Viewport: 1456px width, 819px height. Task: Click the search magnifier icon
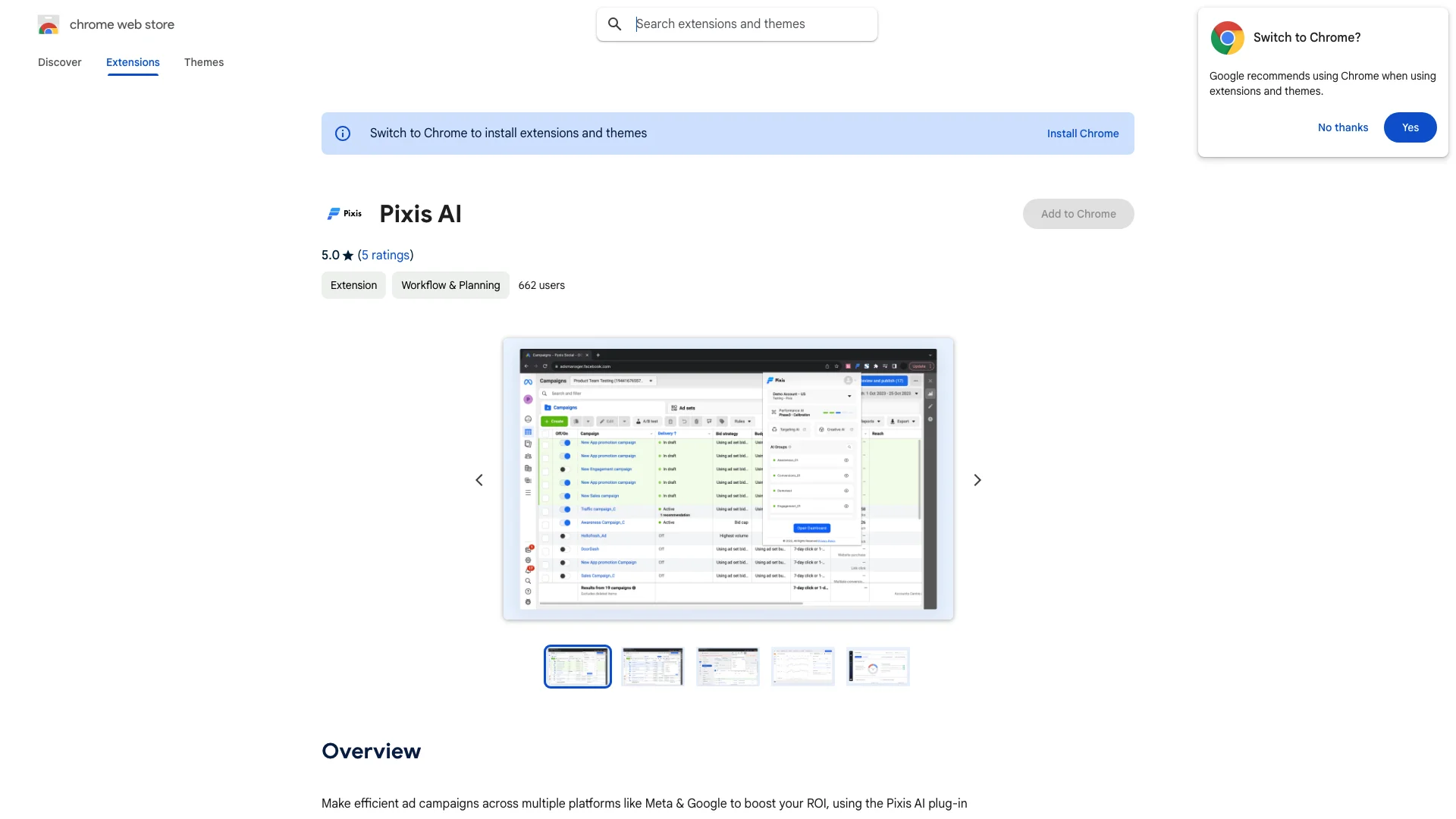coord(615,24)
